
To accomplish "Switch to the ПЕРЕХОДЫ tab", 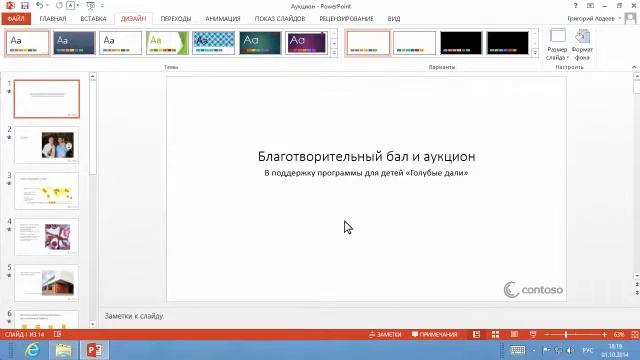I will (x=176, y=19).
